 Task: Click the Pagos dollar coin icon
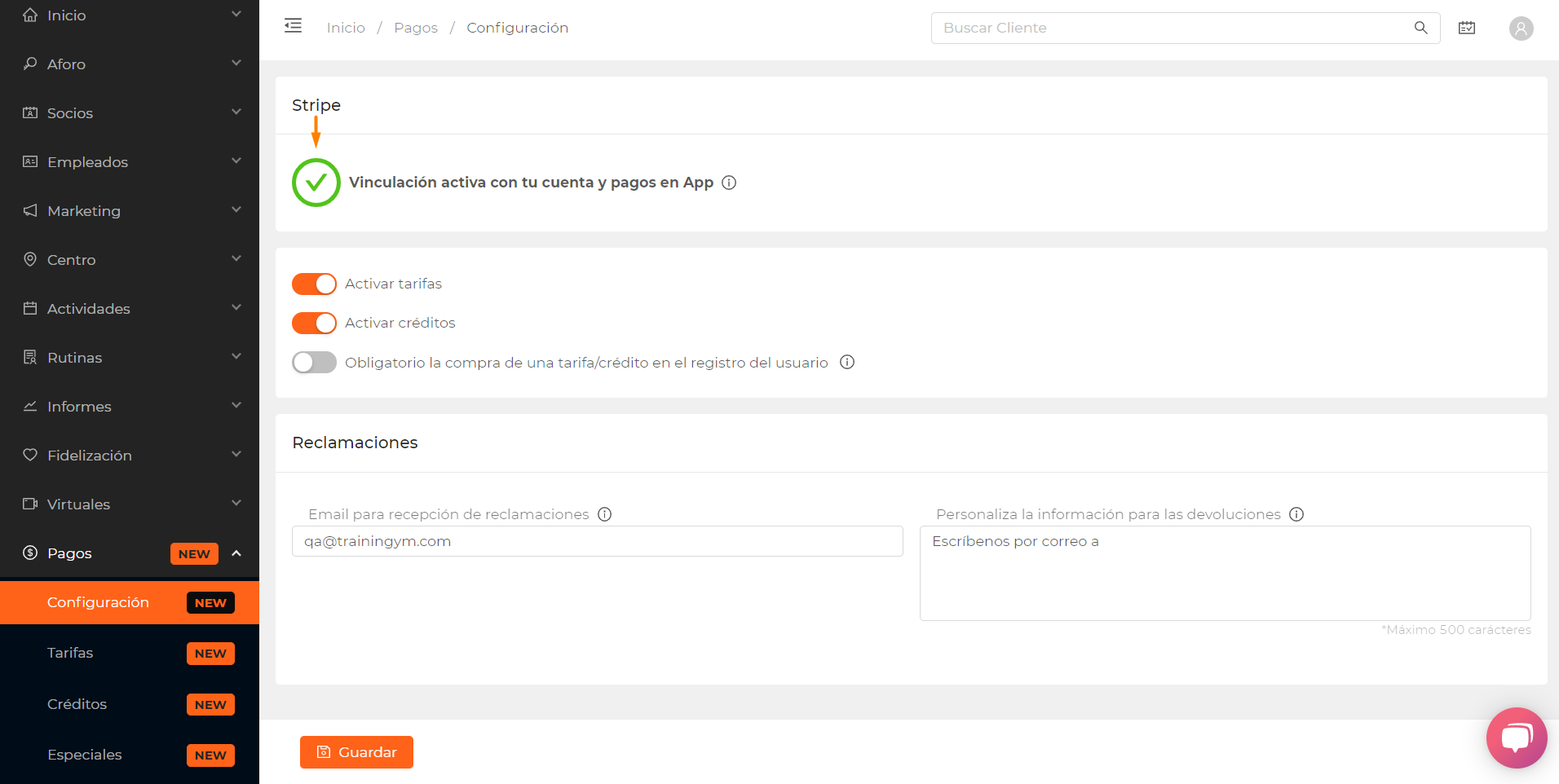pyautogui.click(x=30, y=553)
